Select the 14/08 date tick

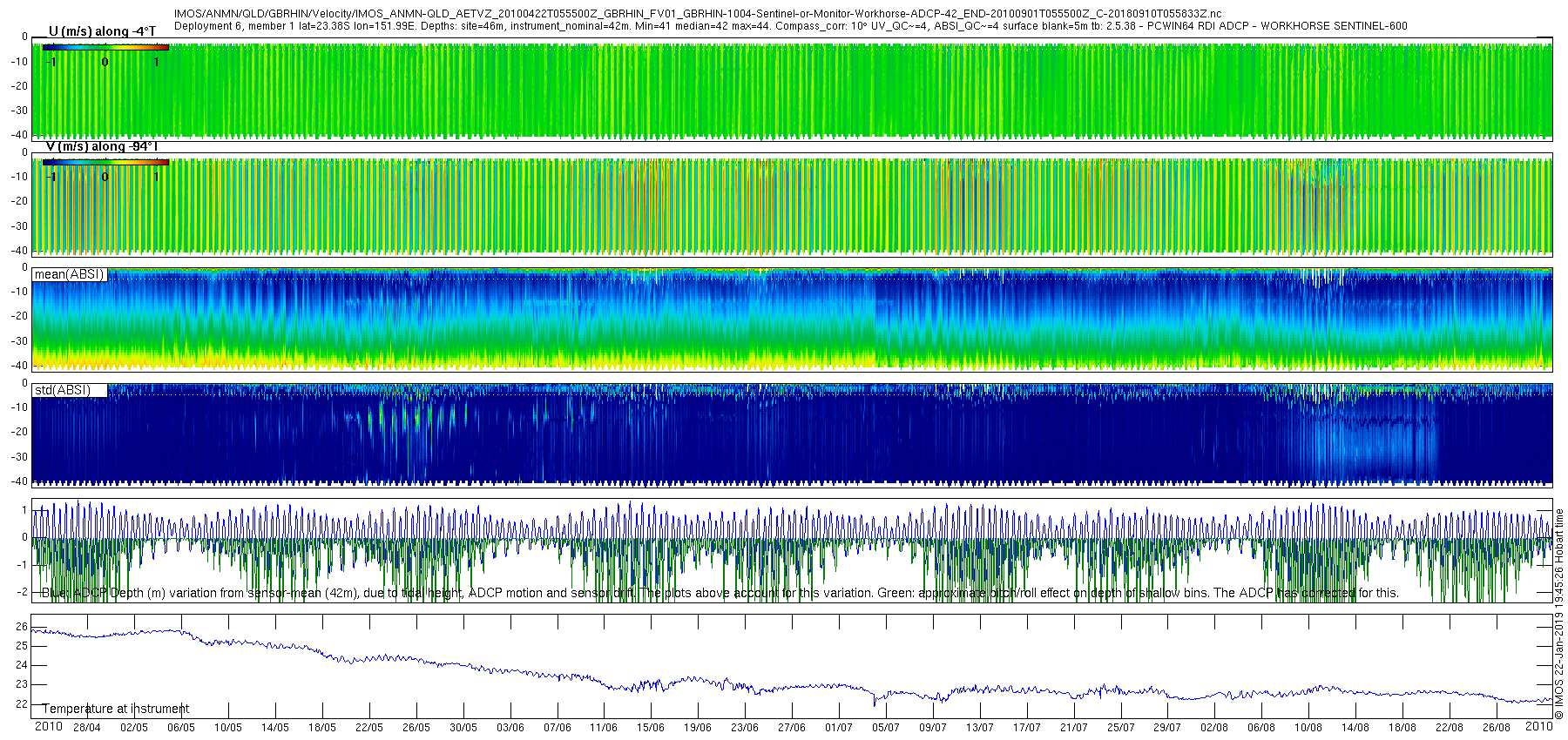pyautogui.click(x=1355, y=728)
